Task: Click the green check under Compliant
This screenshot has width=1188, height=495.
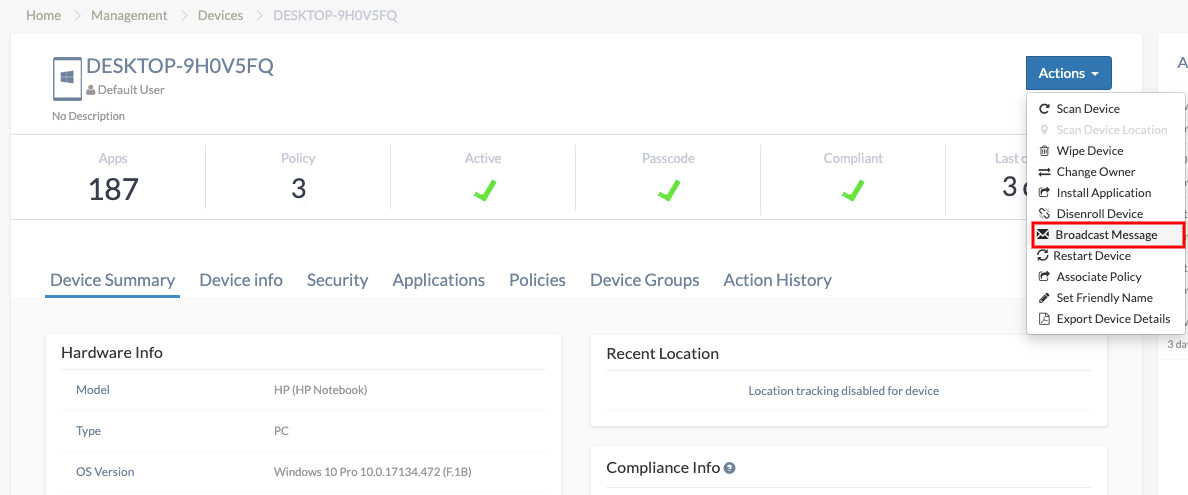Action: tap(853, 190)
